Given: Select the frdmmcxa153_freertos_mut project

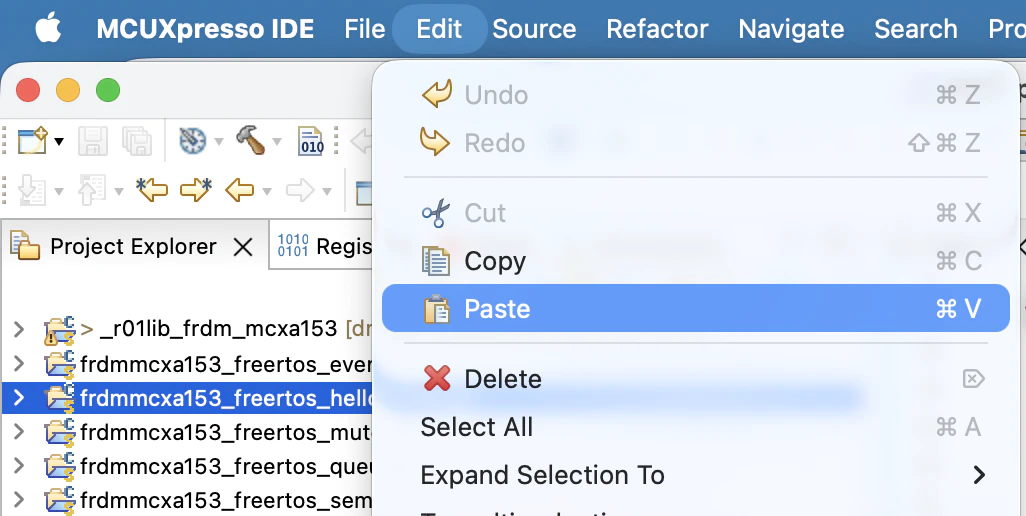Looking at the screenshot, I should click(226, 432).
